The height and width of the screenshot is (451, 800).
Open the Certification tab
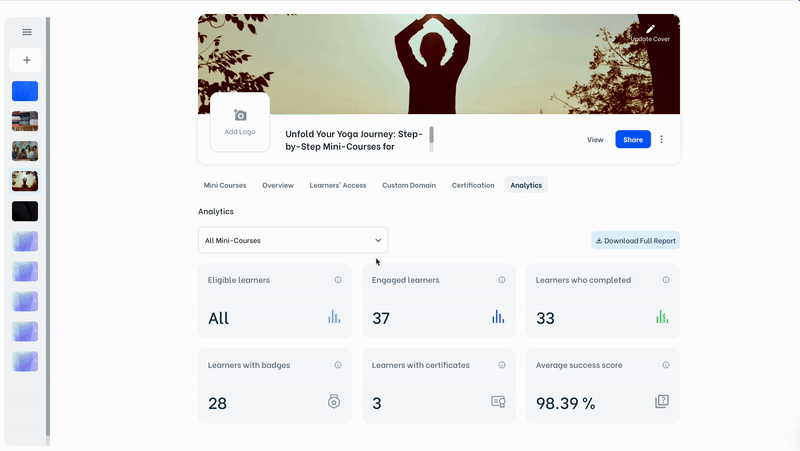point(473,185)
